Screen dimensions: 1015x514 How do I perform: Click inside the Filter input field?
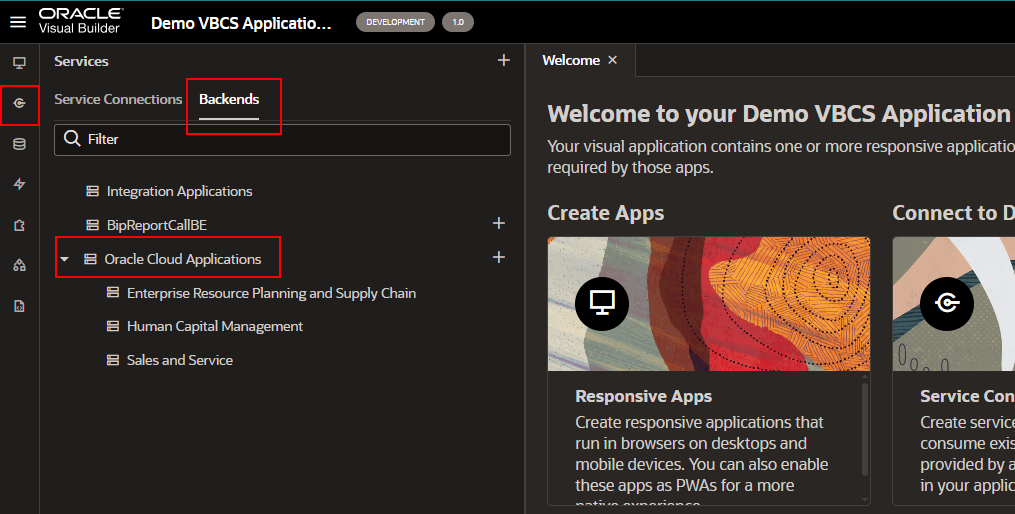click(x=282, y=139)
